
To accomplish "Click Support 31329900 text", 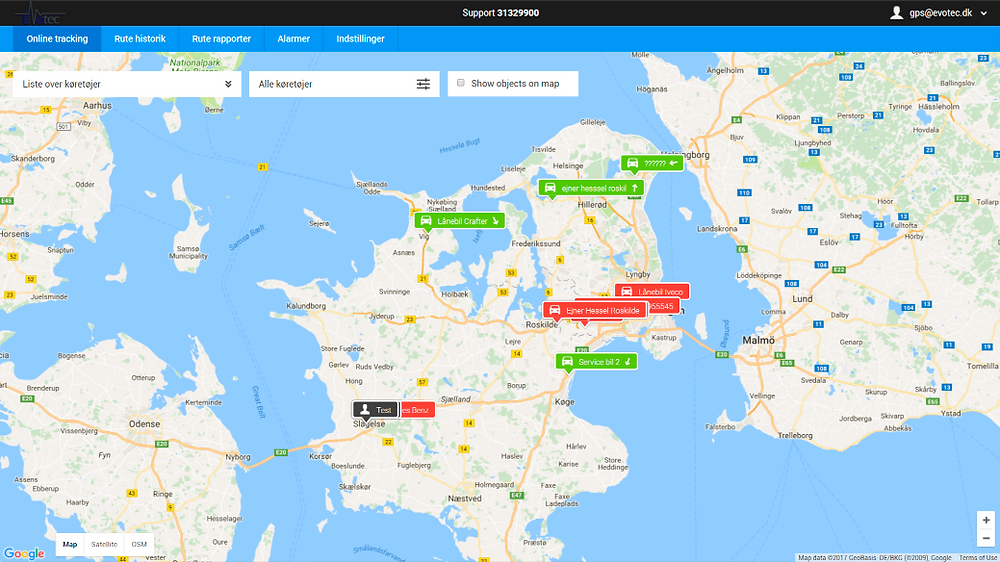I will tap(501, 13).
